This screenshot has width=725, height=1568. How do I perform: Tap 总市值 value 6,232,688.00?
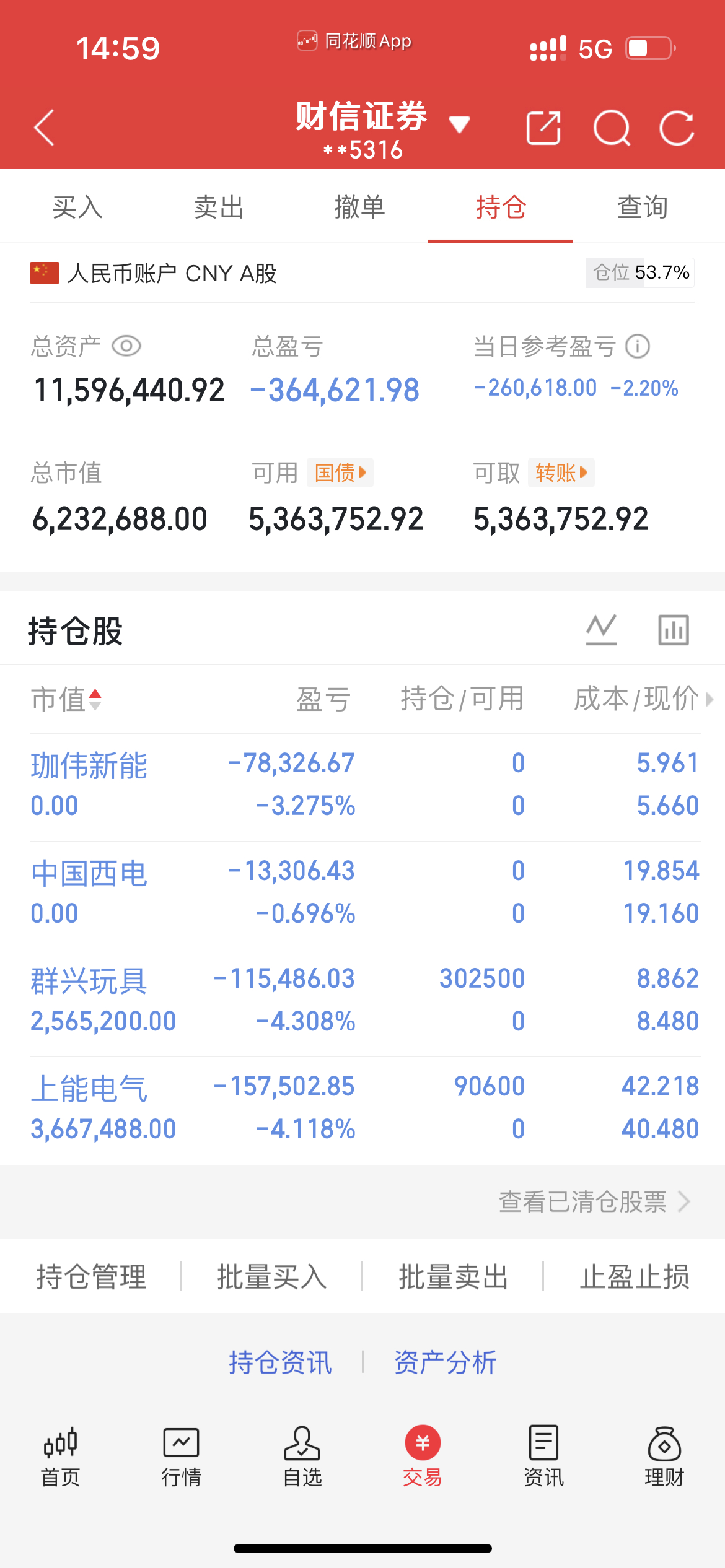click(120, 518)
